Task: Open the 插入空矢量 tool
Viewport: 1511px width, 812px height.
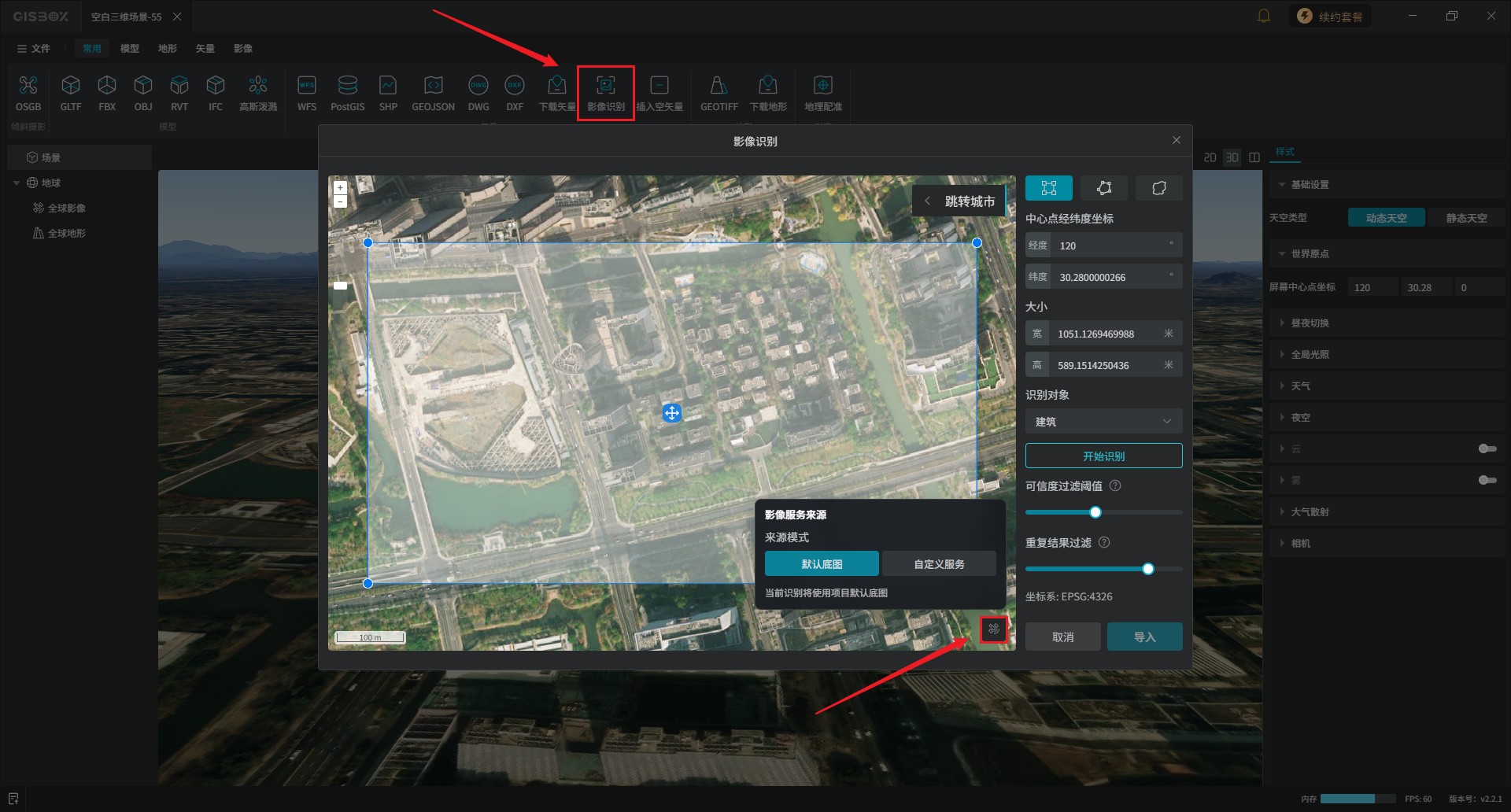Action: 659,93
